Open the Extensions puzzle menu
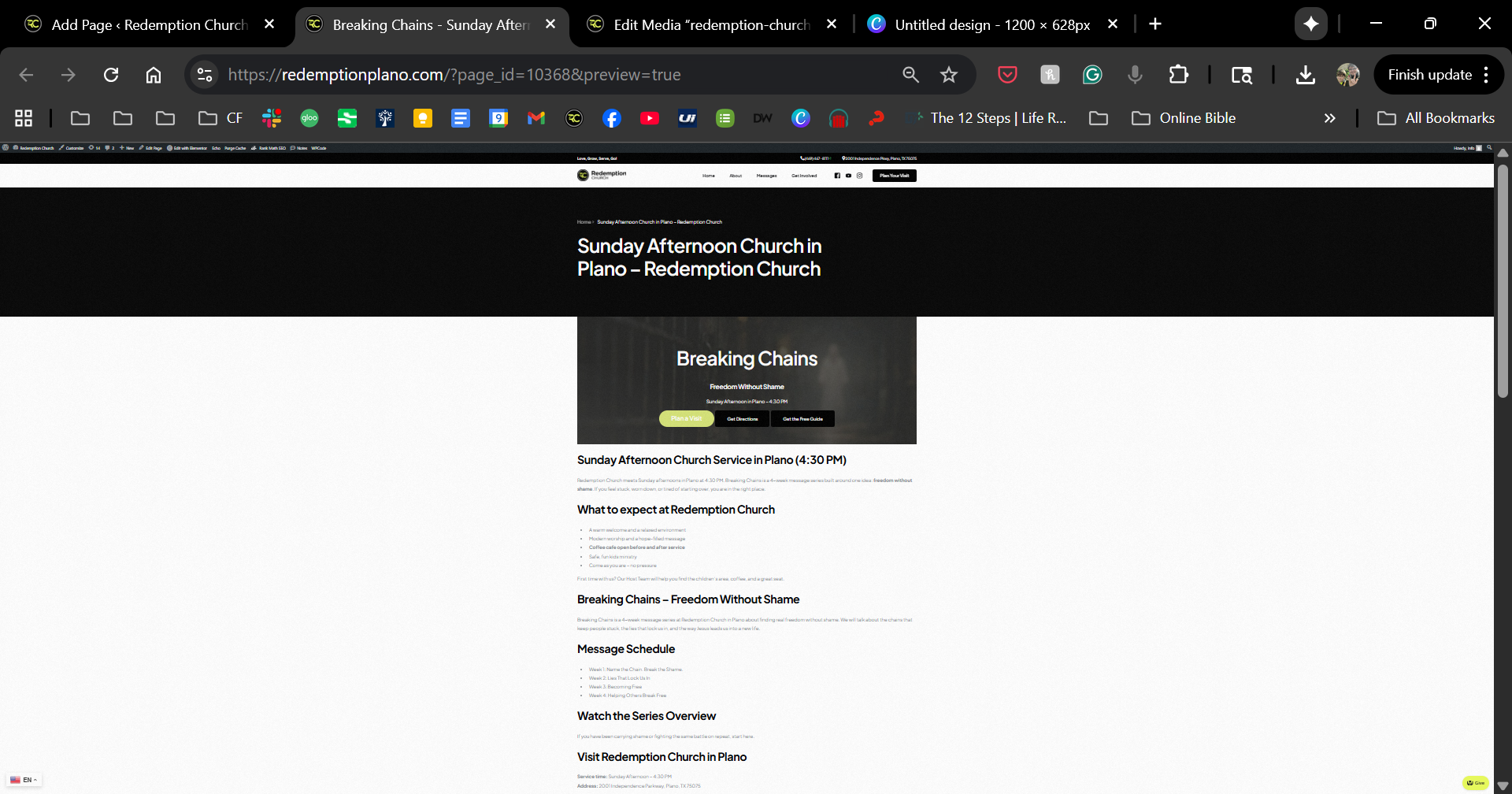 point(1178,75)
